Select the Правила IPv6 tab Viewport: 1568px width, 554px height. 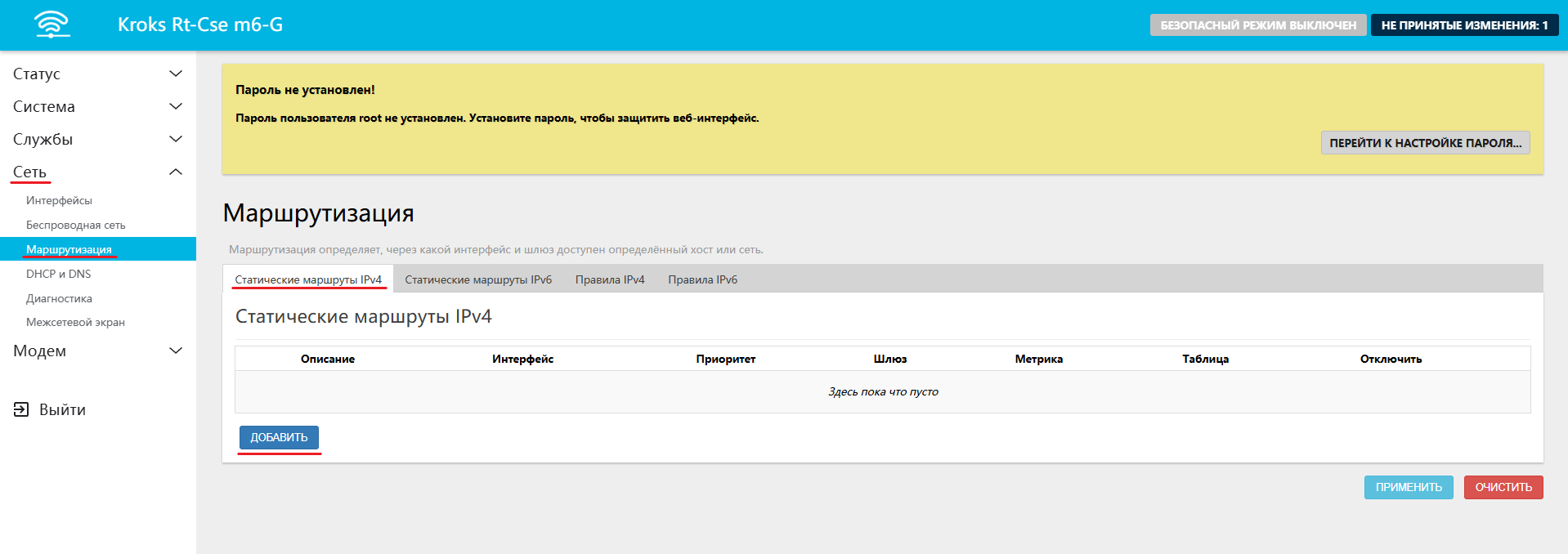tap(702, 279)
